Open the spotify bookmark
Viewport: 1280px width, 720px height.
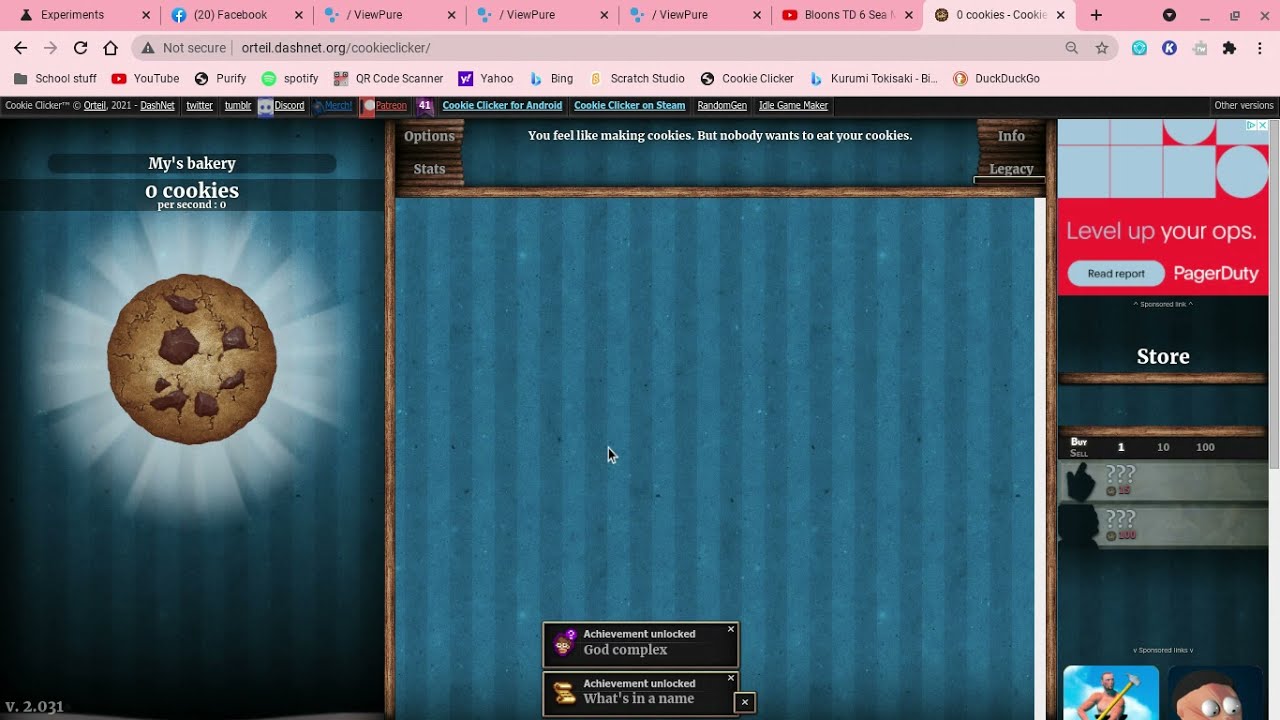coord(290,78)
